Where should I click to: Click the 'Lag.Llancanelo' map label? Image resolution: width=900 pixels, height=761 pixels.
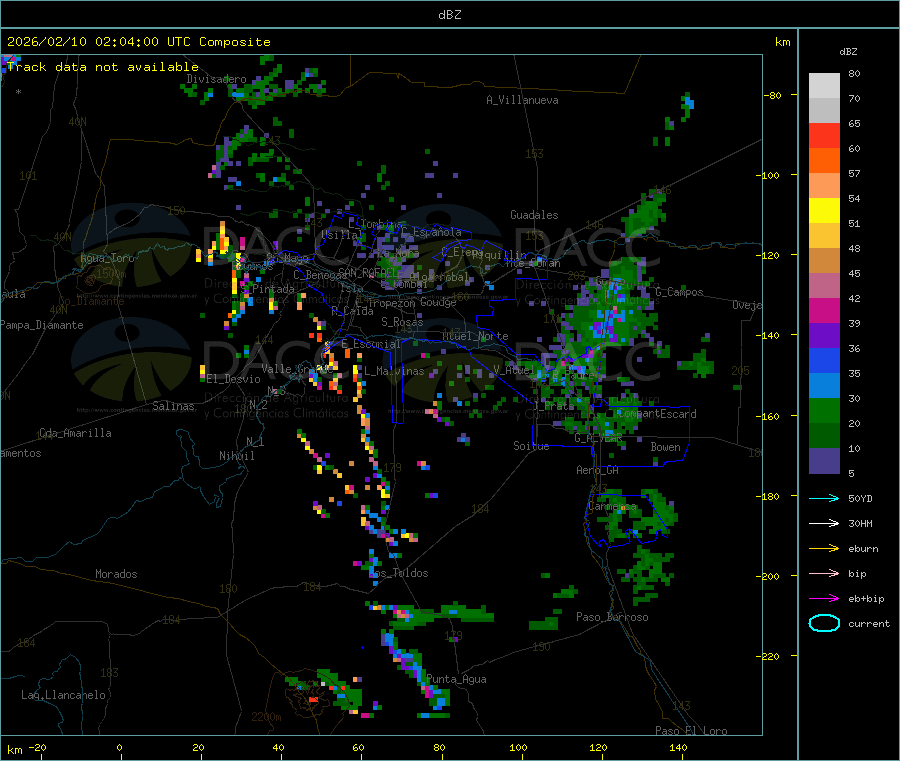tap(64, 695)
